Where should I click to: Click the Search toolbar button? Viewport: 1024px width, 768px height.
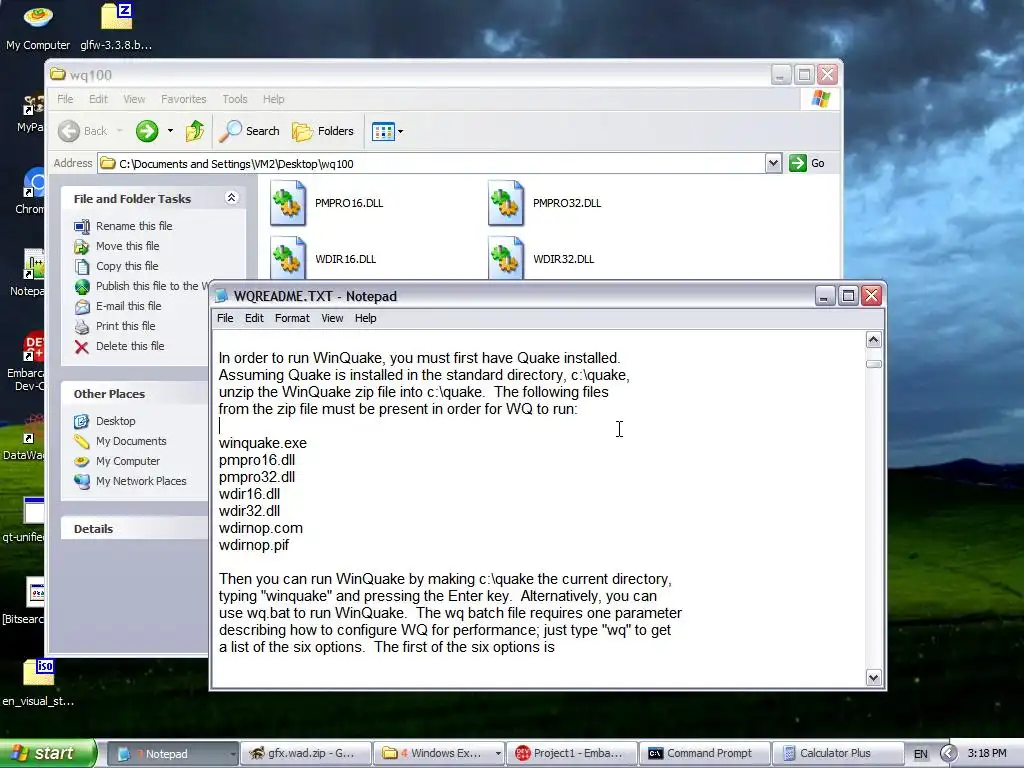249,131
